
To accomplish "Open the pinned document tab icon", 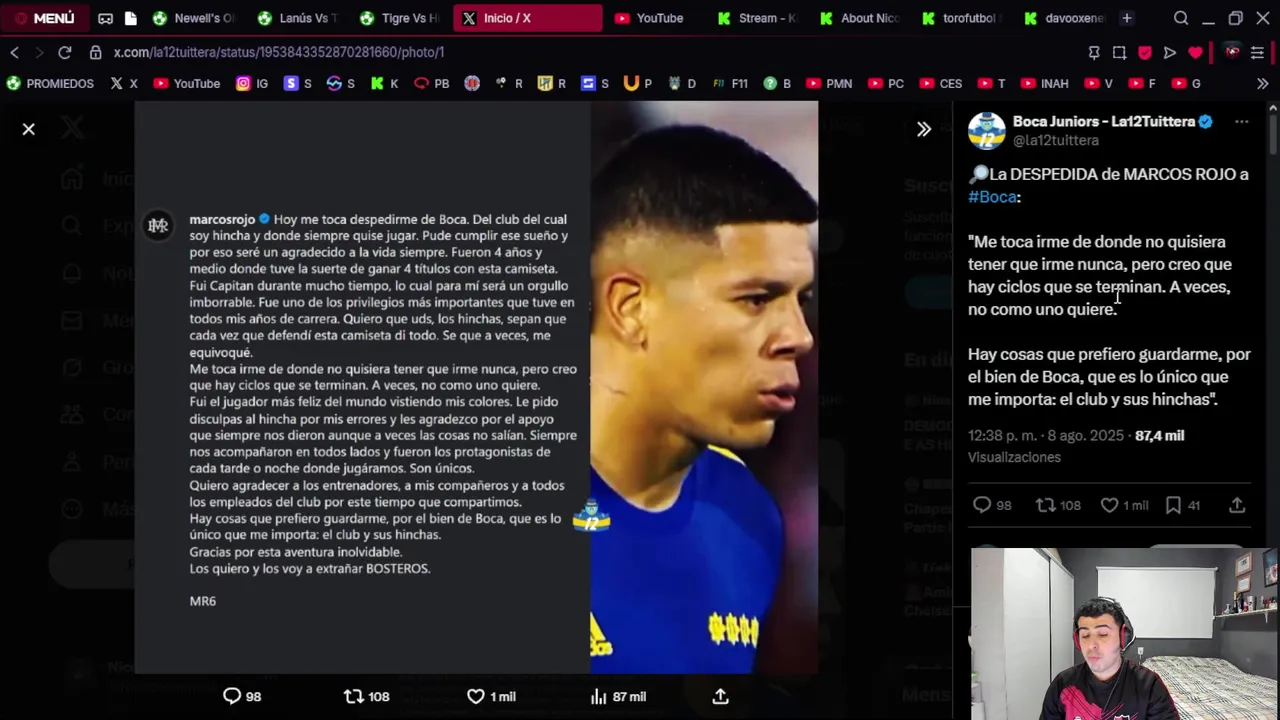I will pos(130,18).
